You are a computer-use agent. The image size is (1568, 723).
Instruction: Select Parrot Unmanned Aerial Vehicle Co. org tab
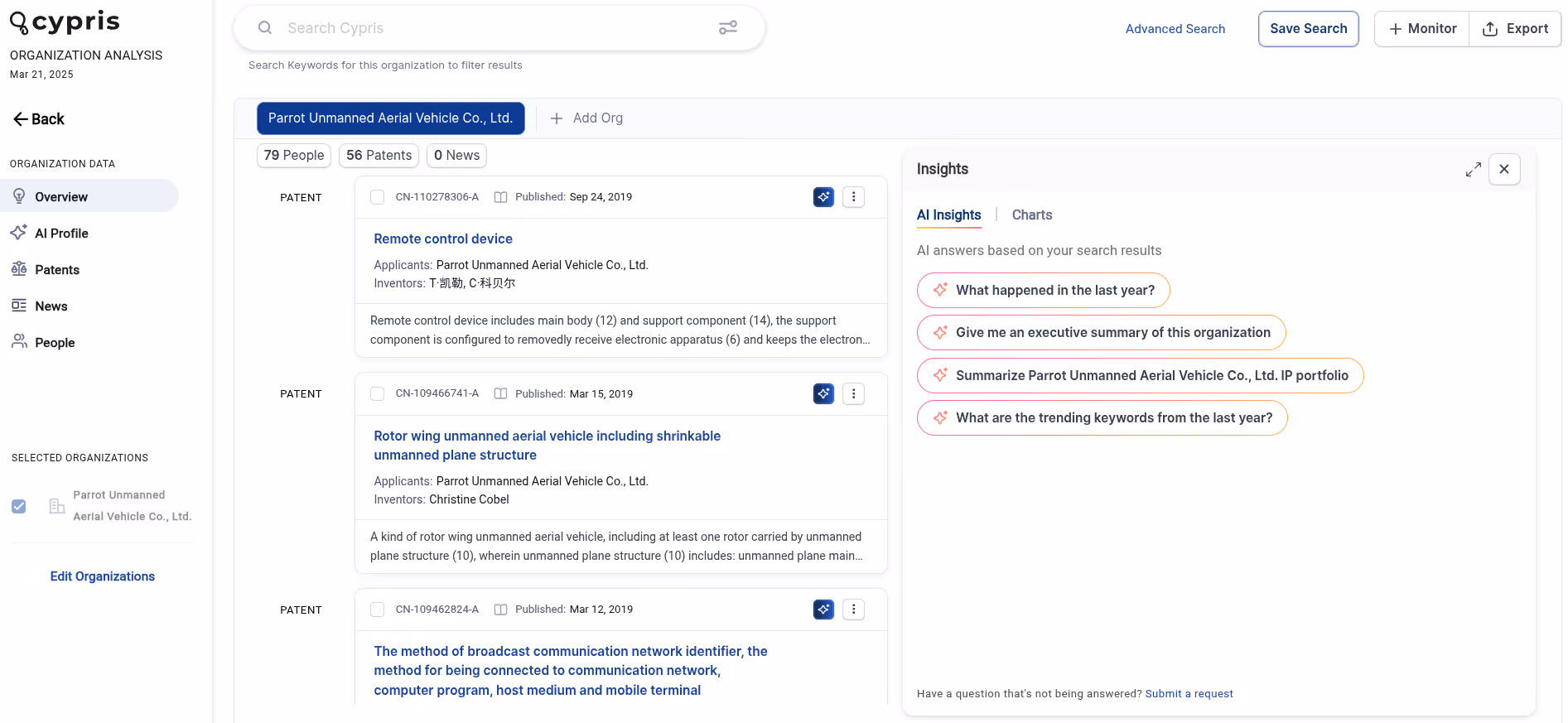point(390,118)
